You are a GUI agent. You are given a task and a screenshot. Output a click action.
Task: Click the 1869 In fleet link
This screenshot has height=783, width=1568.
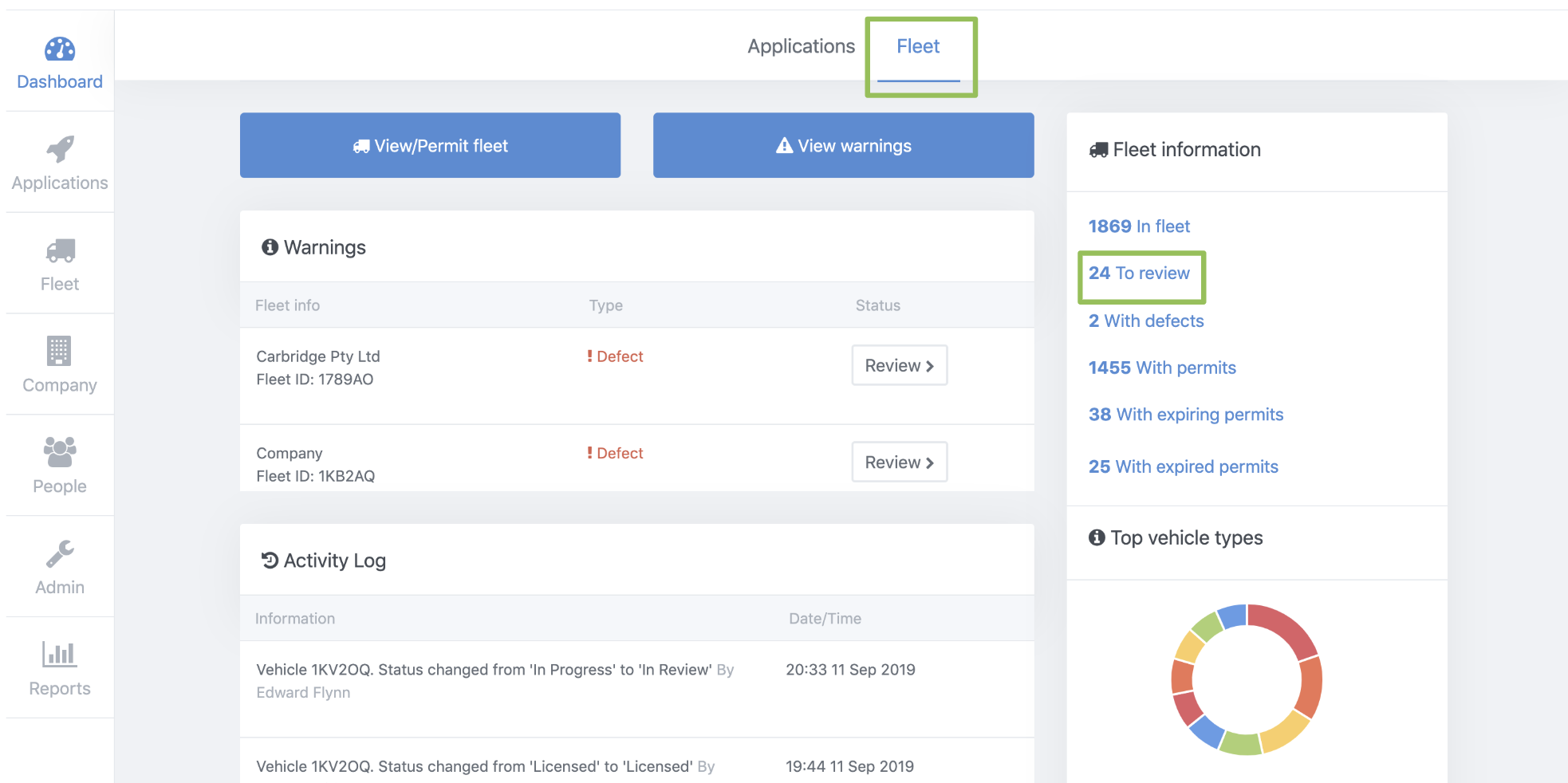tap(1138, 226)
